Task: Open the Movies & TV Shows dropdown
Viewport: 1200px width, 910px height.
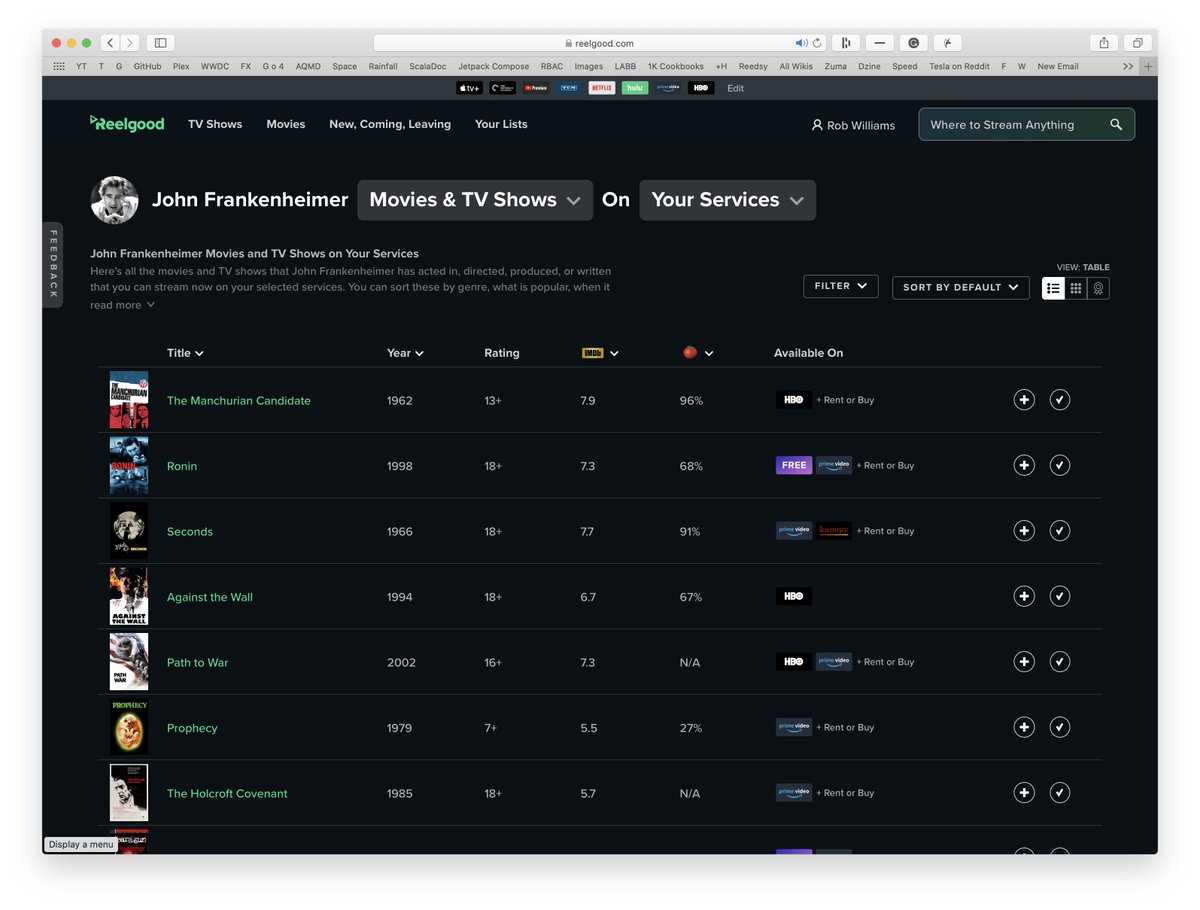Action: click(x=475, y=200)
